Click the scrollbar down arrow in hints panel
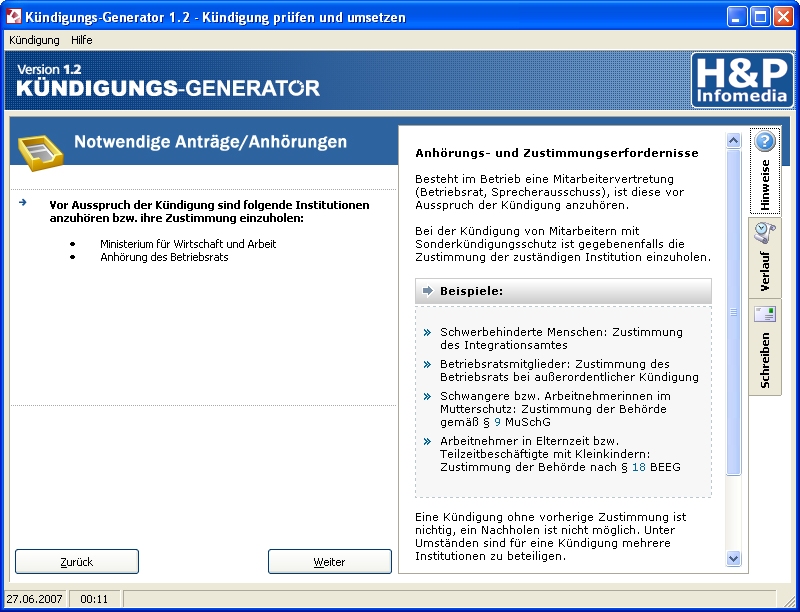This screenshot has height=612, width=800. pyautogui.click(x=734, y=558)
